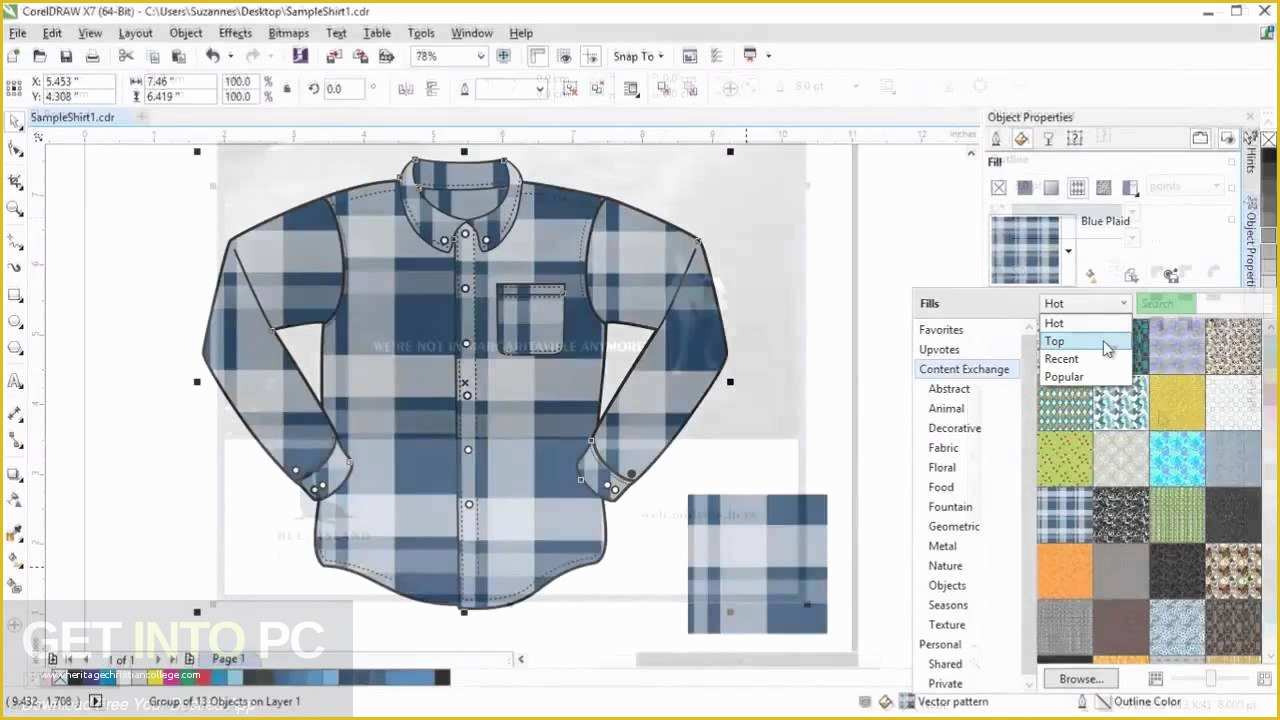Open the Outline tab in Object Properties
The height and width of the screenshot is (720, 1280).
[996, 139]
